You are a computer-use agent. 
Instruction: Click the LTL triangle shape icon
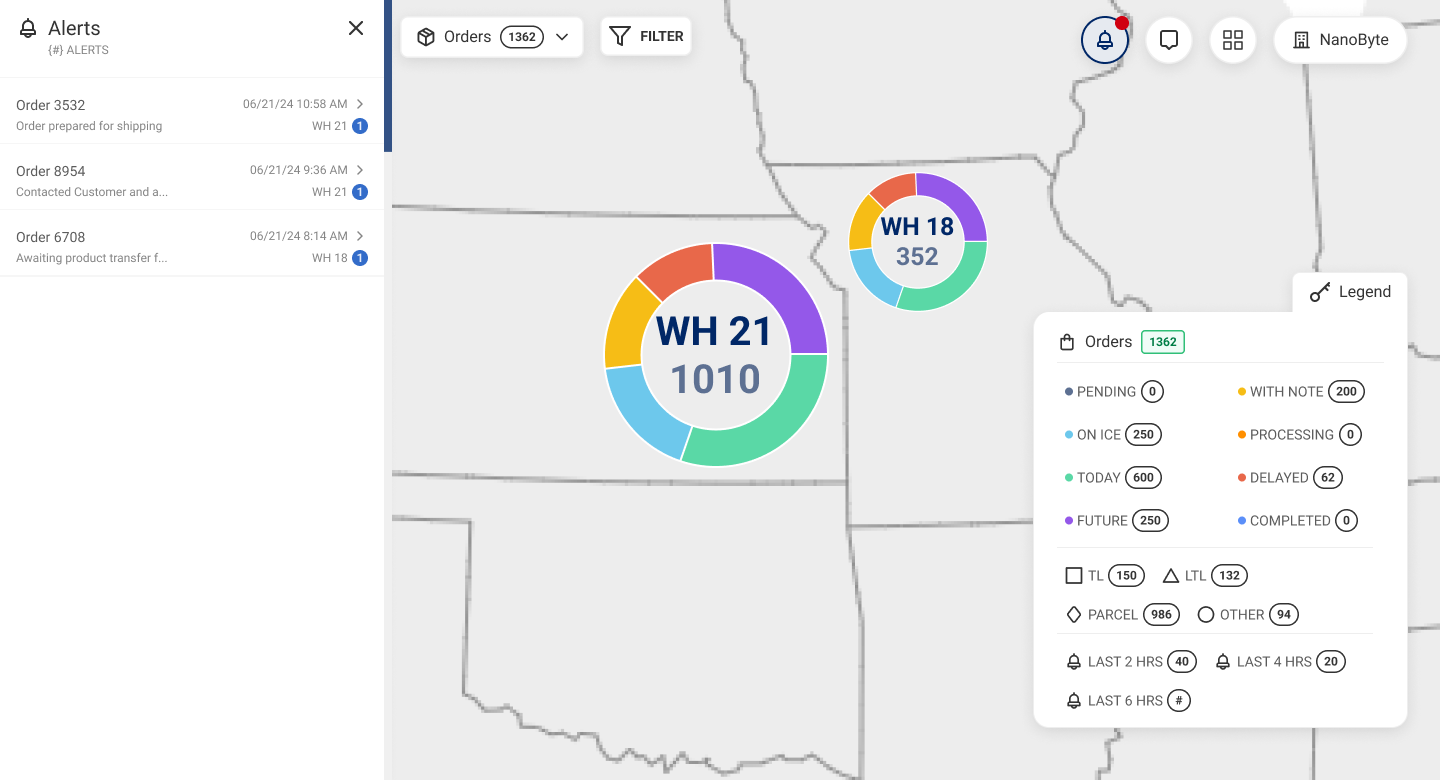(x=1171, y=576)
